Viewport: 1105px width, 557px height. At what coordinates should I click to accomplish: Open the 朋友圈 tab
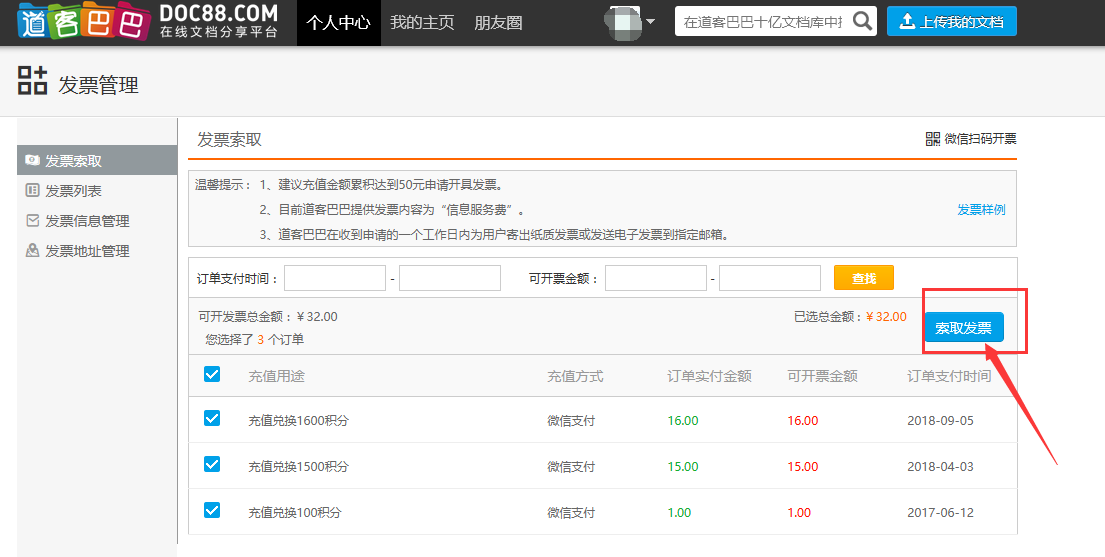(498, 23)
